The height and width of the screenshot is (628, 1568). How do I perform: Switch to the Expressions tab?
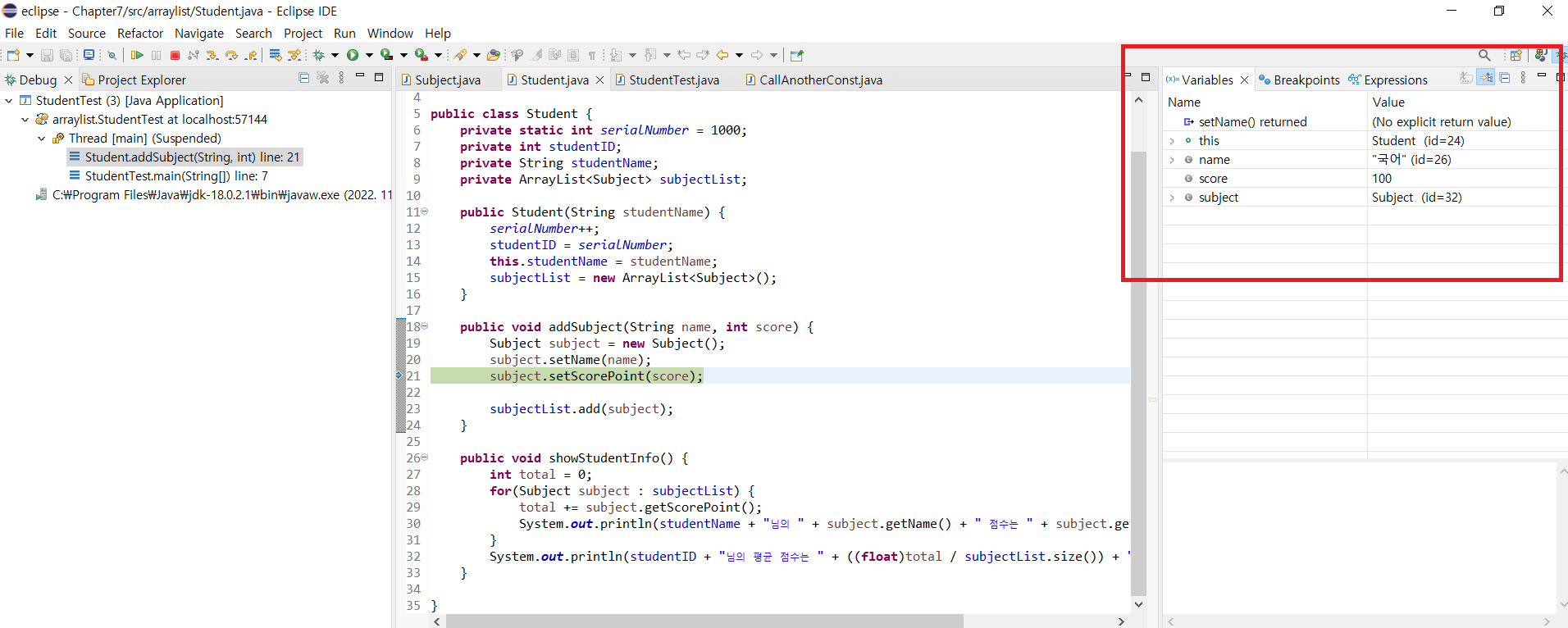pyautogui.click(x=1388, y=80)
